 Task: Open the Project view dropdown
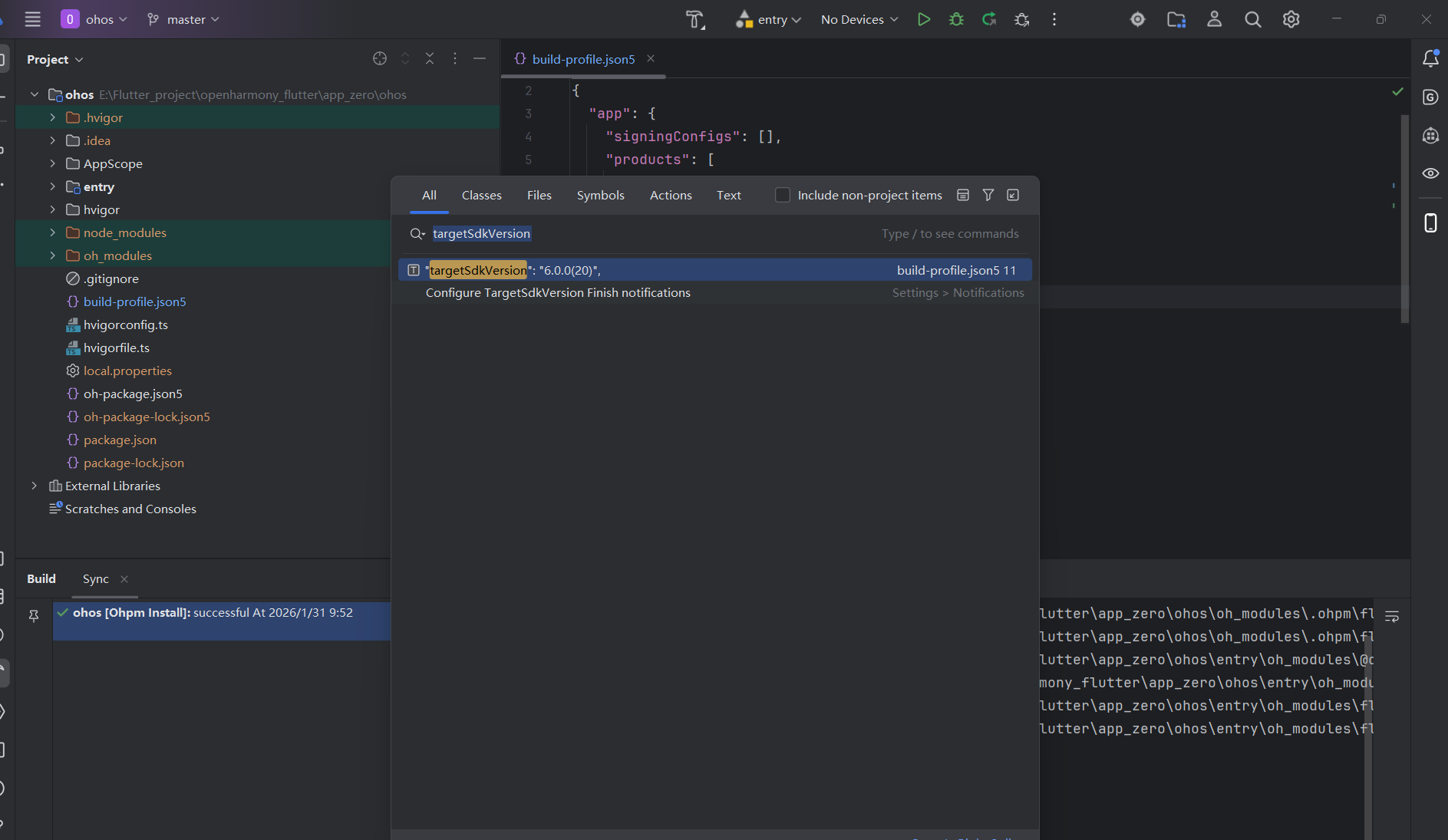click(54, 59)
